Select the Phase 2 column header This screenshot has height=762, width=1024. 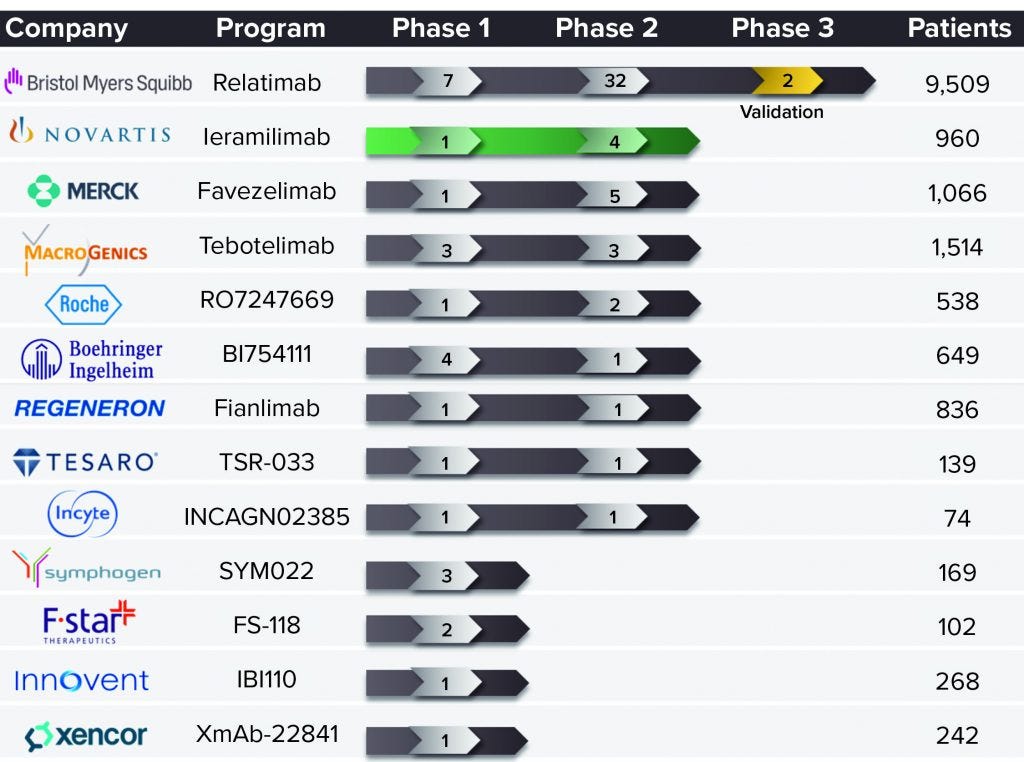[x=606, y=28]
